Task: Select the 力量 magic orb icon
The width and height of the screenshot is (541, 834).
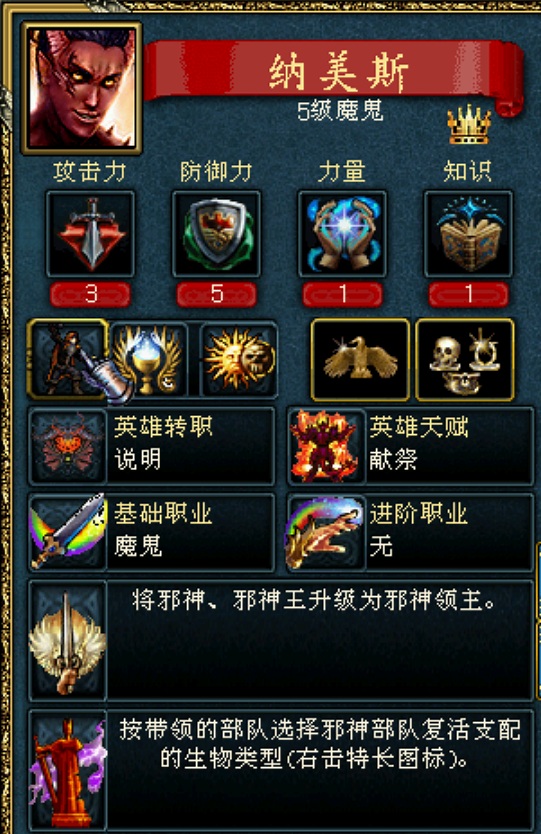Action: 342,233
